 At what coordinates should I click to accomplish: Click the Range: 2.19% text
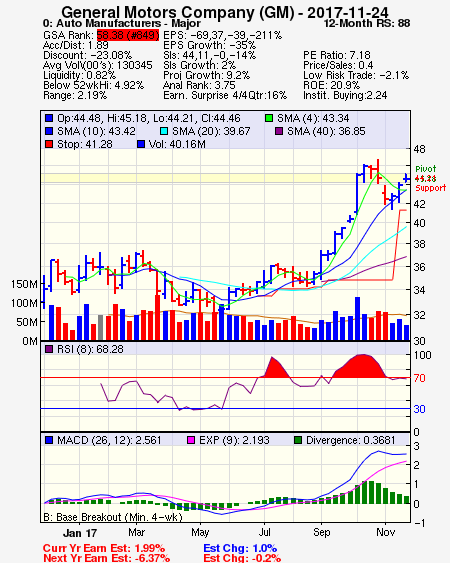(x=75, y=96)
